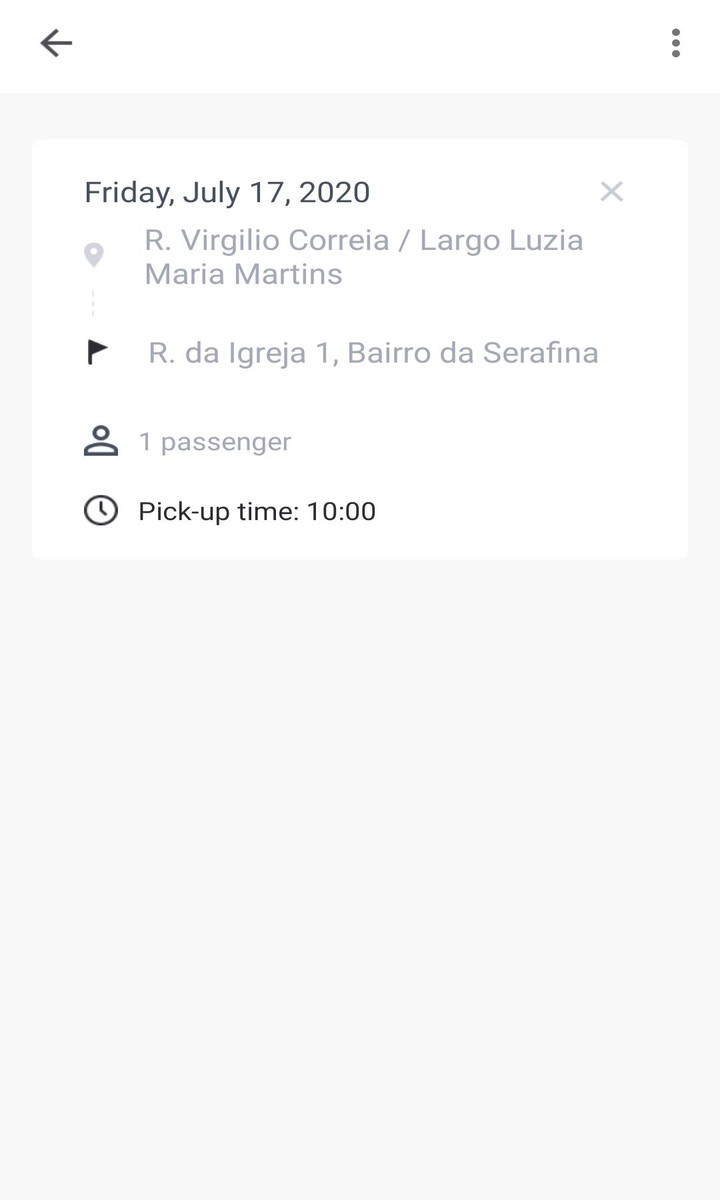Click the year 2020 in date heading
The width and height of the screenshot is (720, 1200).
[334, 192]
